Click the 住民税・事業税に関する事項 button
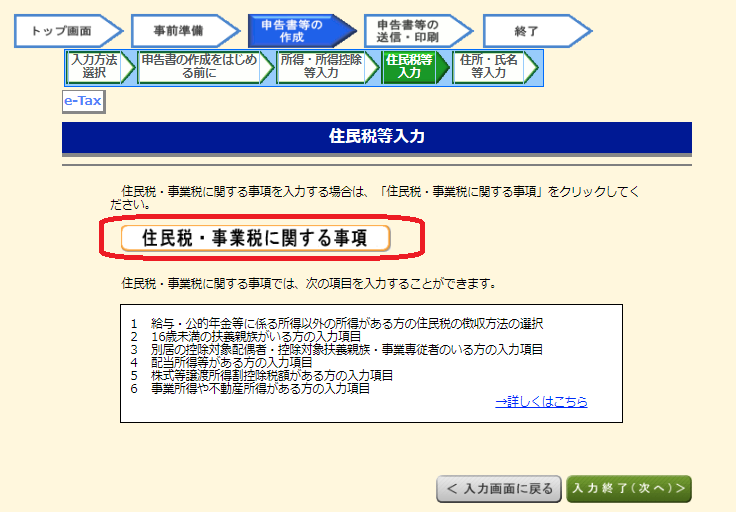 coord(255,238)
